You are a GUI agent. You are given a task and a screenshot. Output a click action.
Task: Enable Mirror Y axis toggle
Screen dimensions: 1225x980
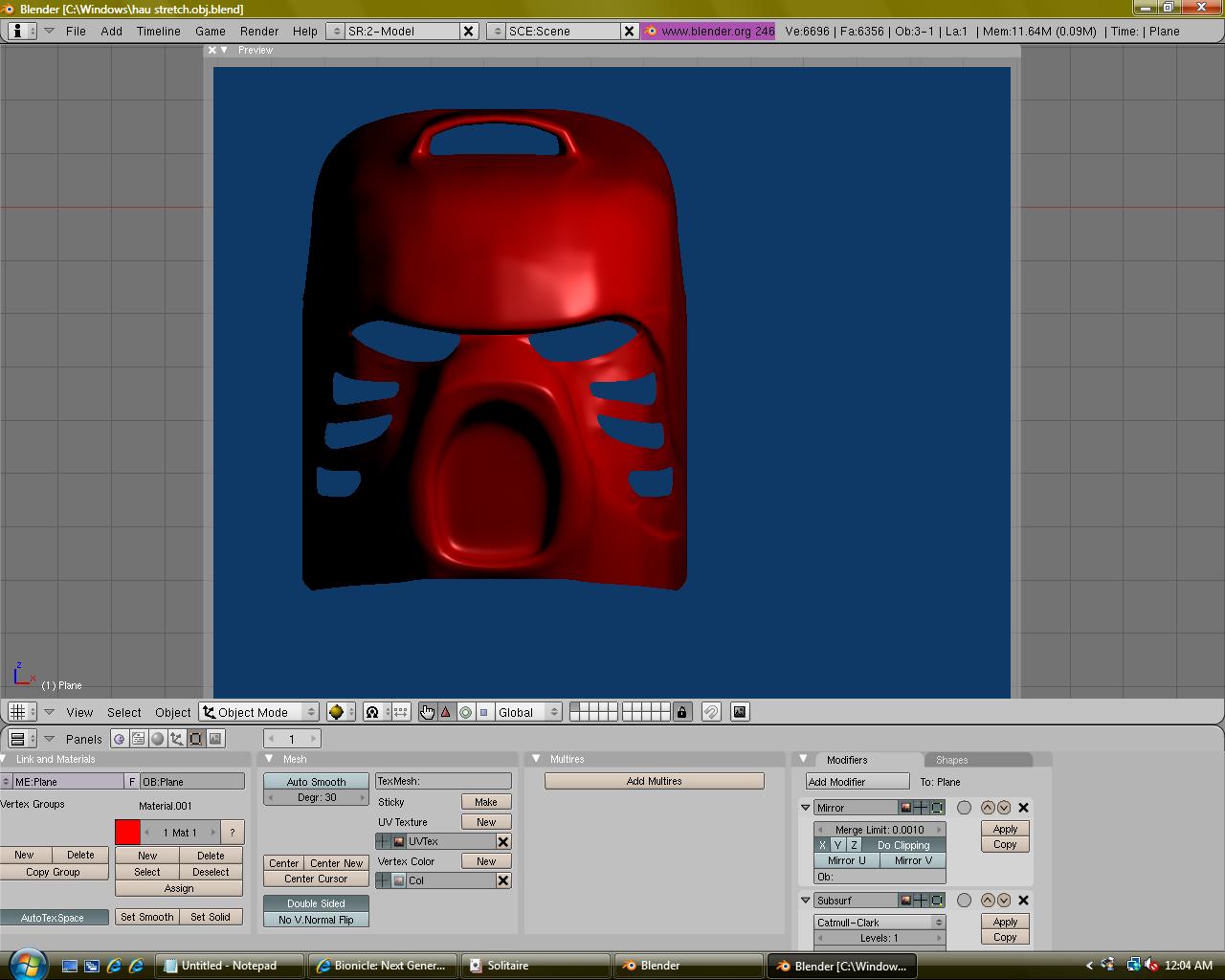(x=837, y=845)
